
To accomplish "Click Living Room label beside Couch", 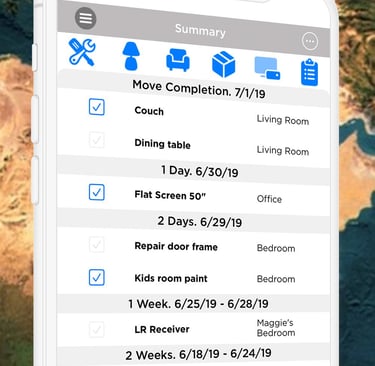I will (x=283, y=120).
